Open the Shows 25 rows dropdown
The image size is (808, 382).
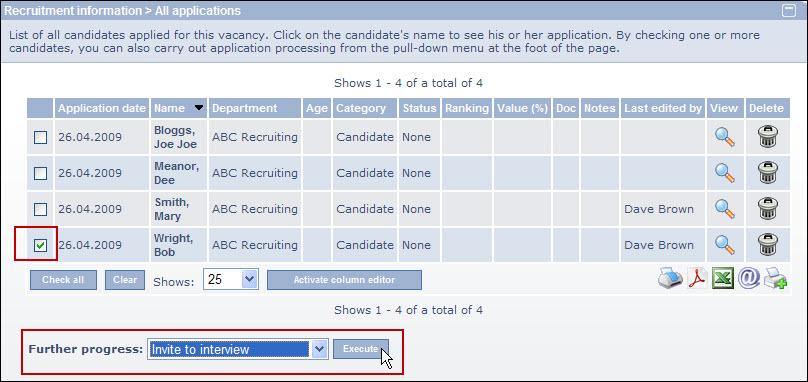click(230, 279)
